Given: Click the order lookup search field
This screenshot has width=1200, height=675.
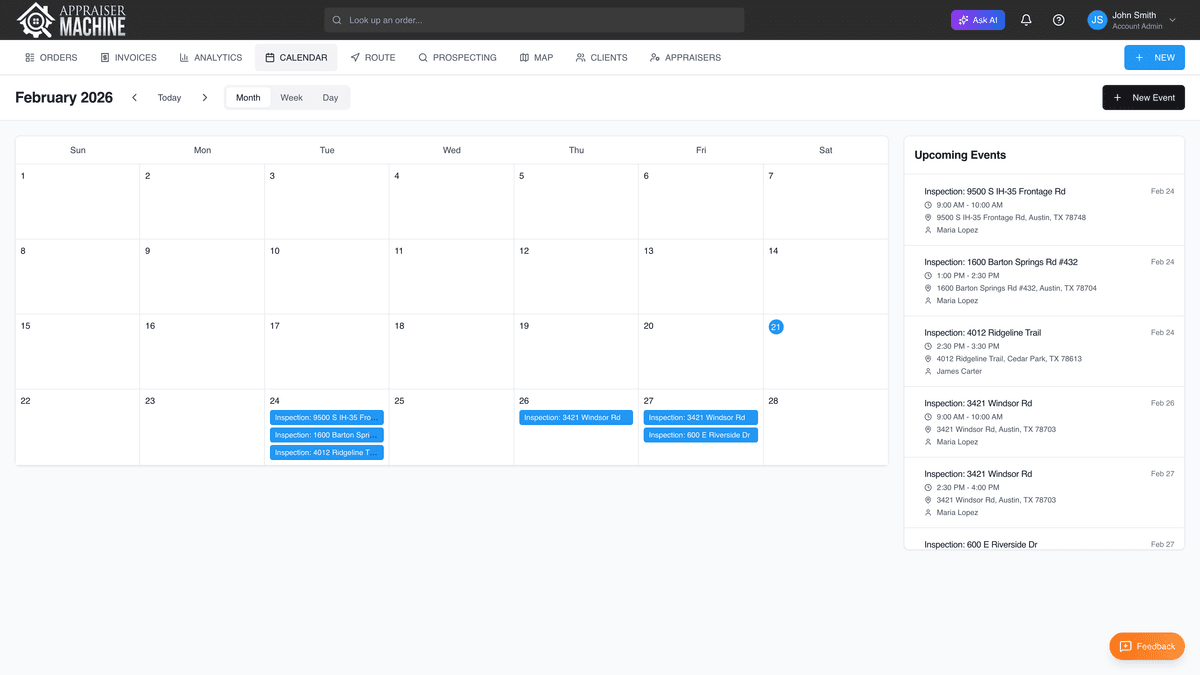Looking at the screenshot, I should click(x=537, y=19).
